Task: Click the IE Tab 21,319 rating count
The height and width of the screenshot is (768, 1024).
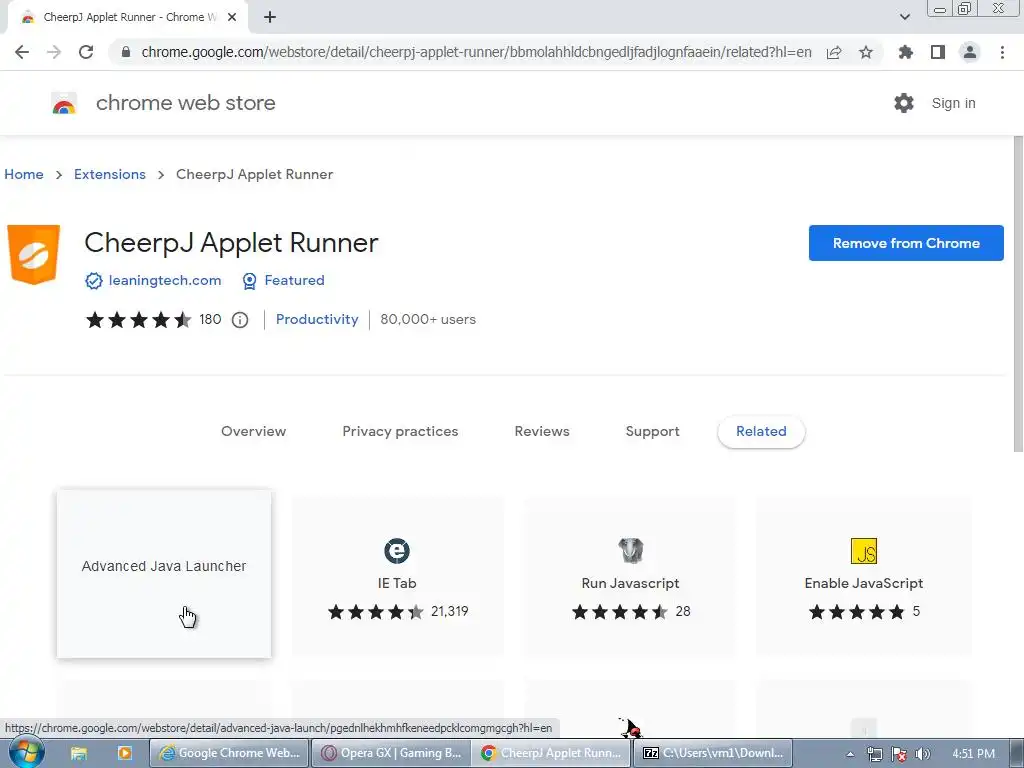Action: tap(449, 611)
